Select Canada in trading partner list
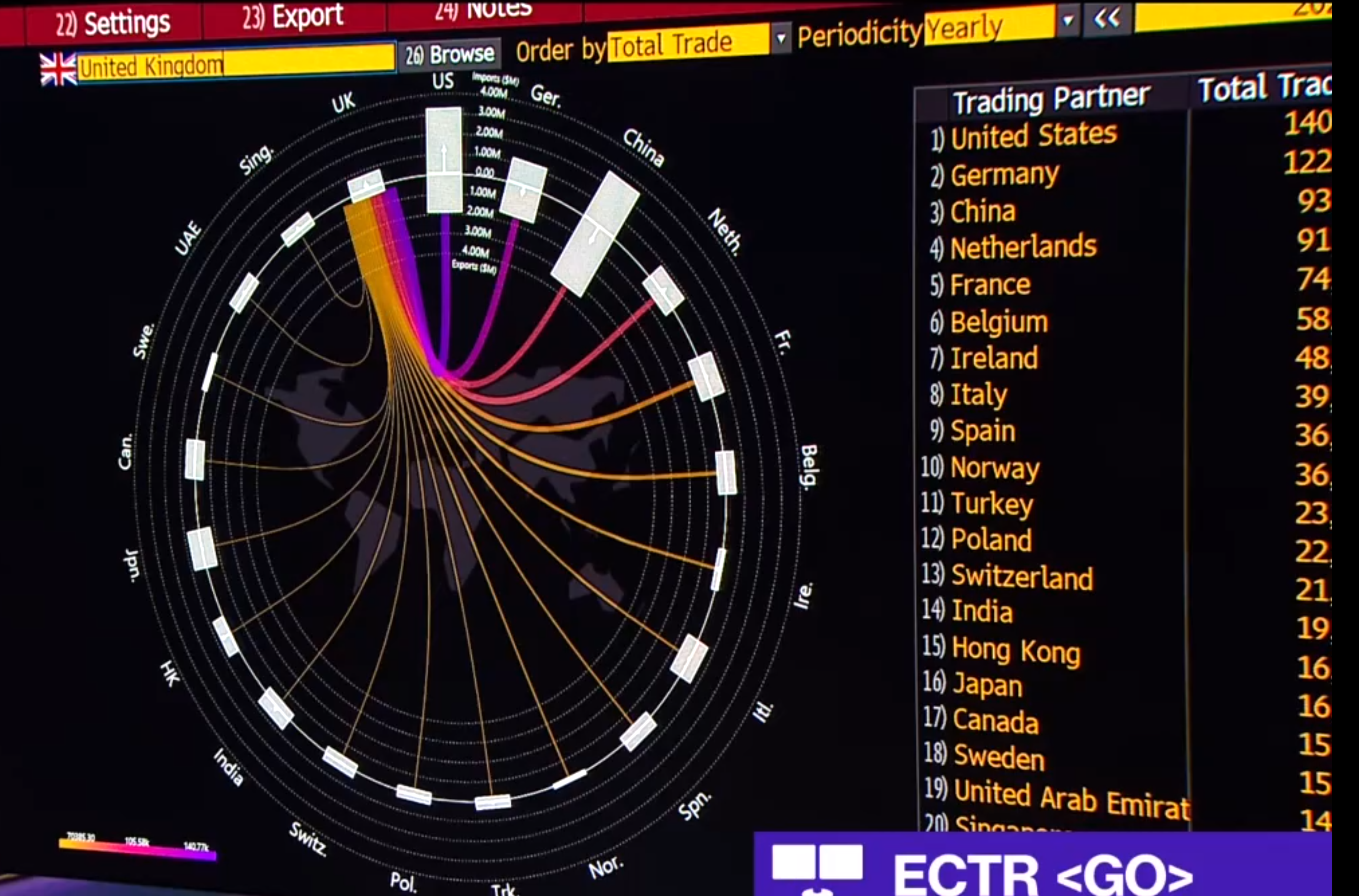Image resolution: width=1359 pixels, height=896 pixels. tap(996, 721)
